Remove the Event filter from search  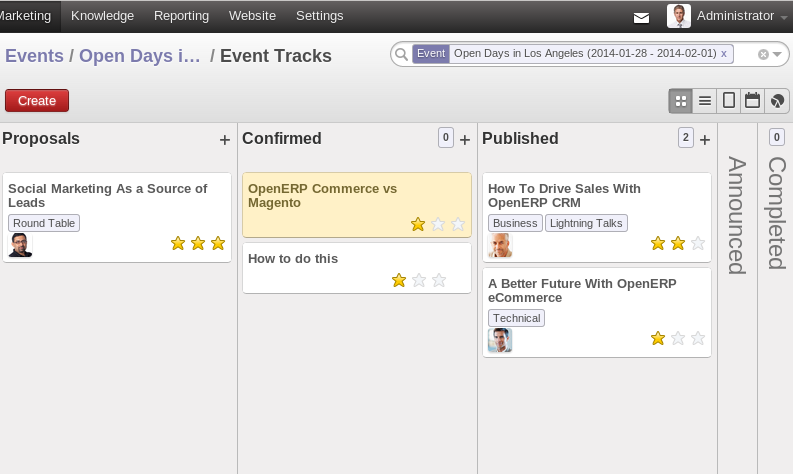[724, 54]
